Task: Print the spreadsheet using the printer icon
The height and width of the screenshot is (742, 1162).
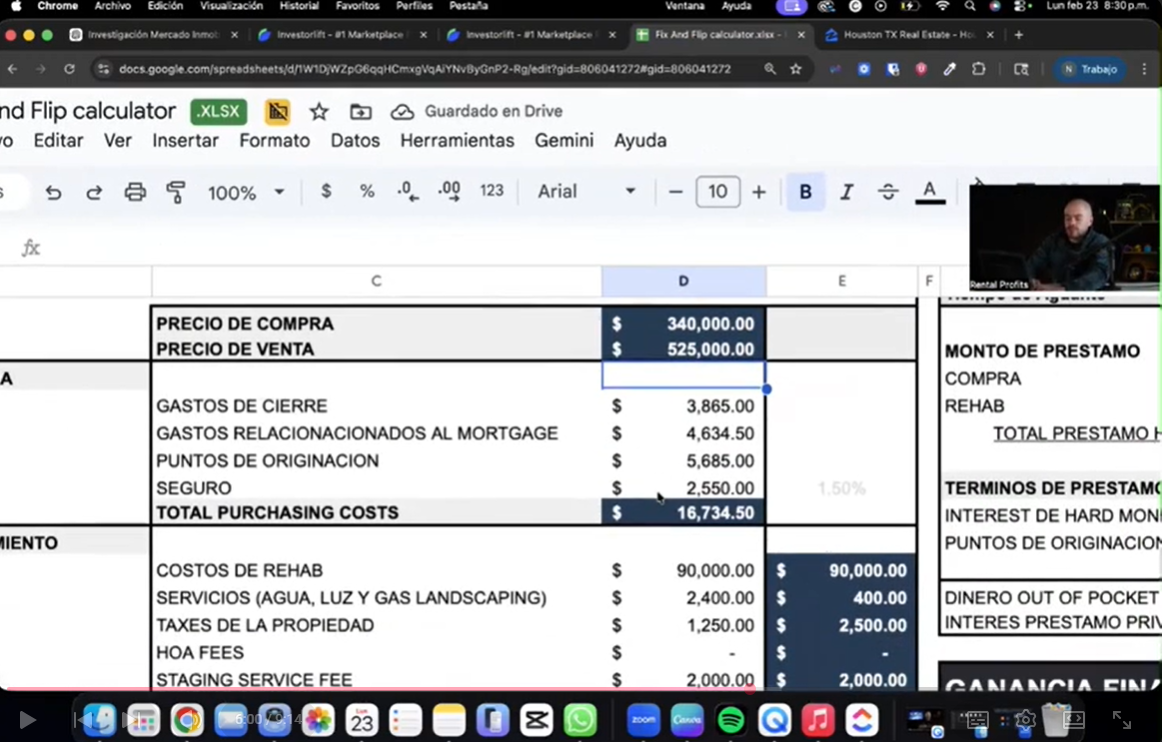Action: 135,192
